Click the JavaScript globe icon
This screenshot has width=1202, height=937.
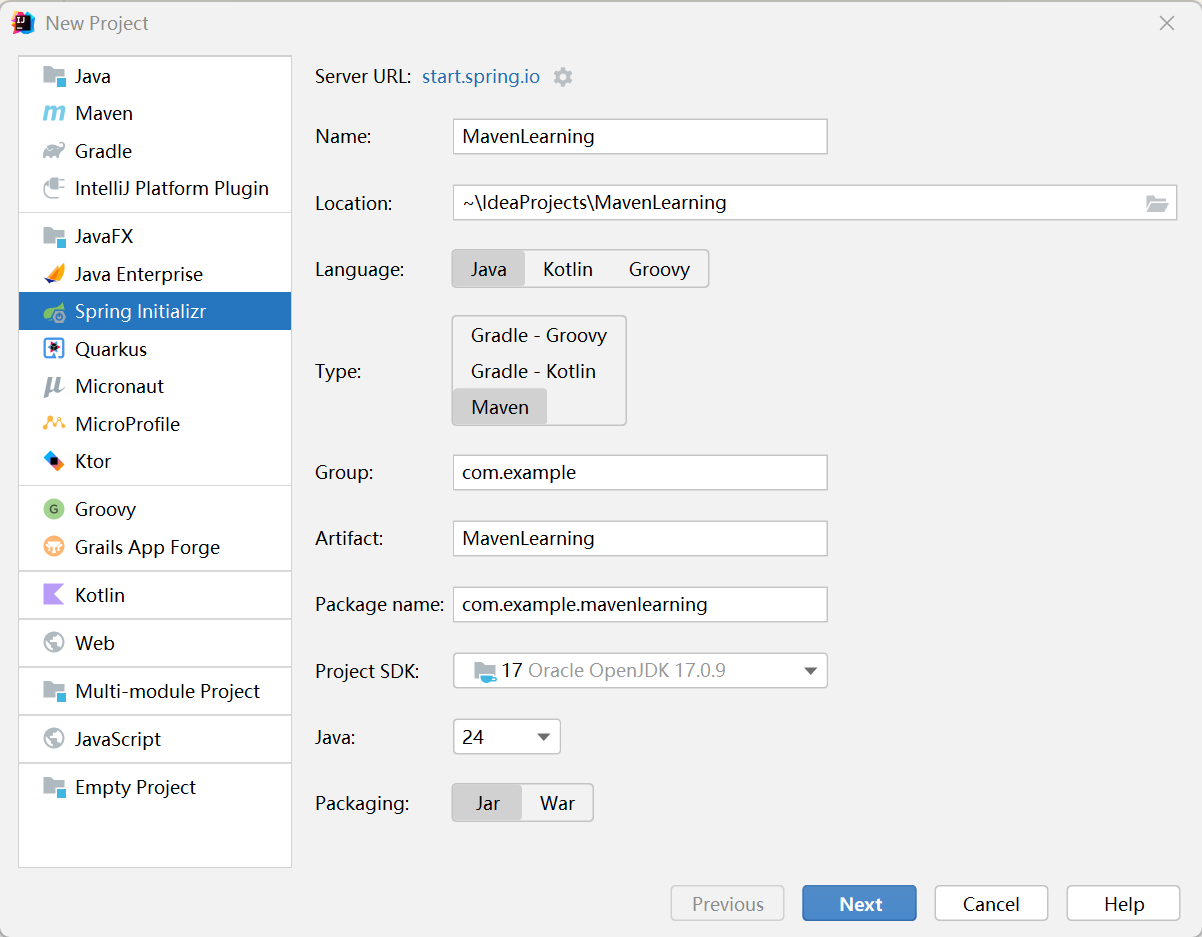[54, 739]
